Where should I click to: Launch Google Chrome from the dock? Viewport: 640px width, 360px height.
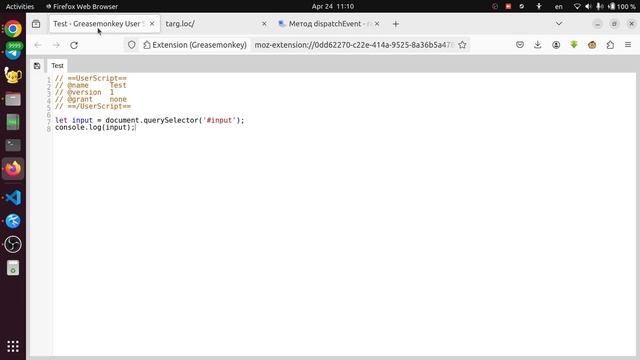(13, 29)
